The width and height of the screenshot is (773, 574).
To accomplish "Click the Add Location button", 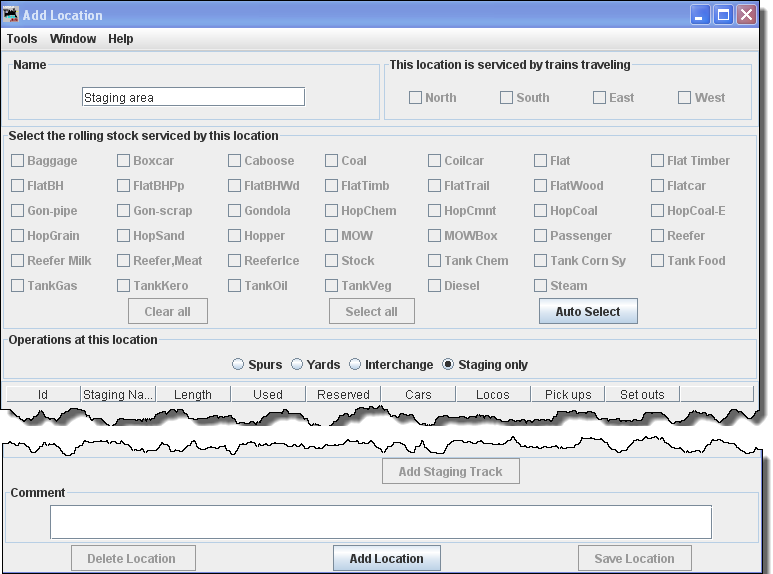I will click(x=386, y=559).
